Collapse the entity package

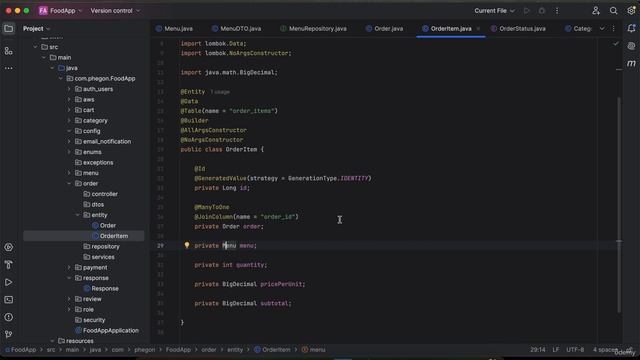point(78,215)
